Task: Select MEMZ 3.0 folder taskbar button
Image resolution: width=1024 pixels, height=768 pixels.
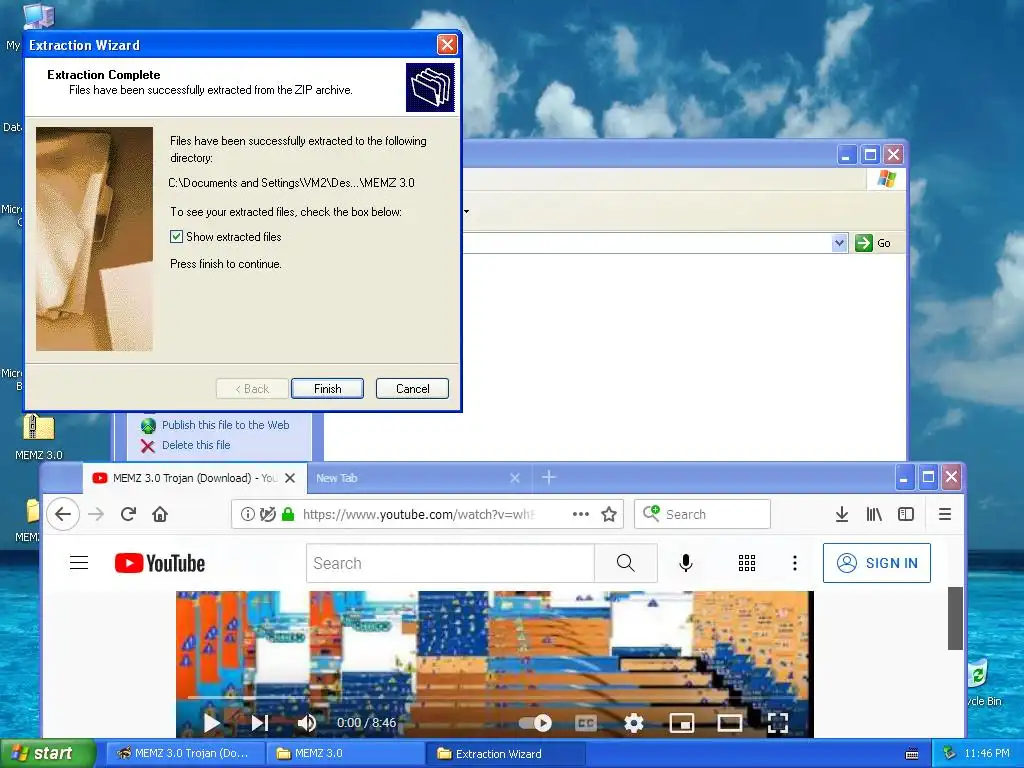Action: pyautogui.click(x=346, y=754)
